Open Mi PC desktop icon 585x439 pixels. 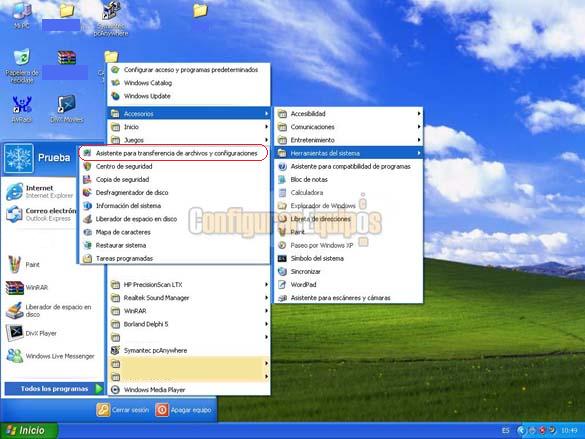click(x=21, y=15)
